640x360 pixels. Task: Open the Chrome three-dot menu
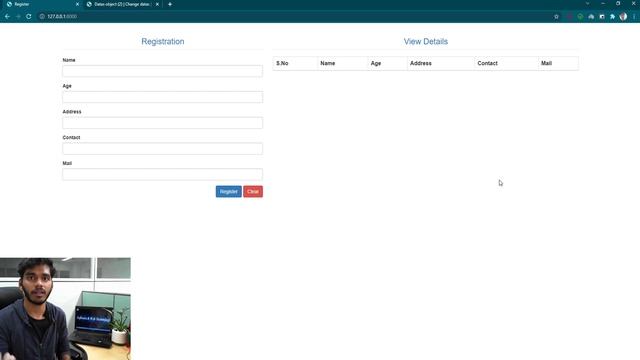634,17
